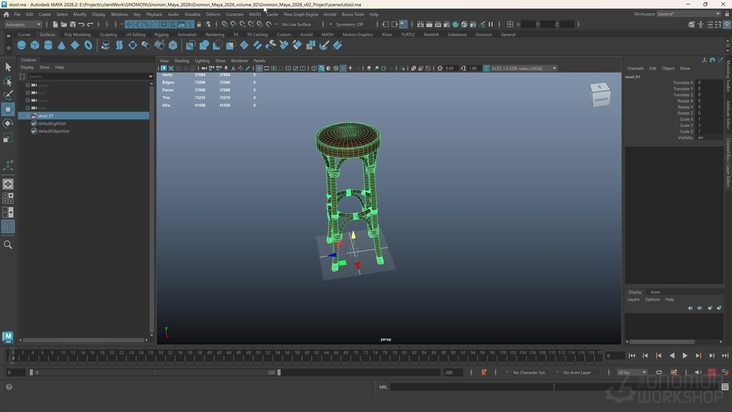Screen dimensions: 732x412
Task: Expand the side camera node
Action: 28,108
